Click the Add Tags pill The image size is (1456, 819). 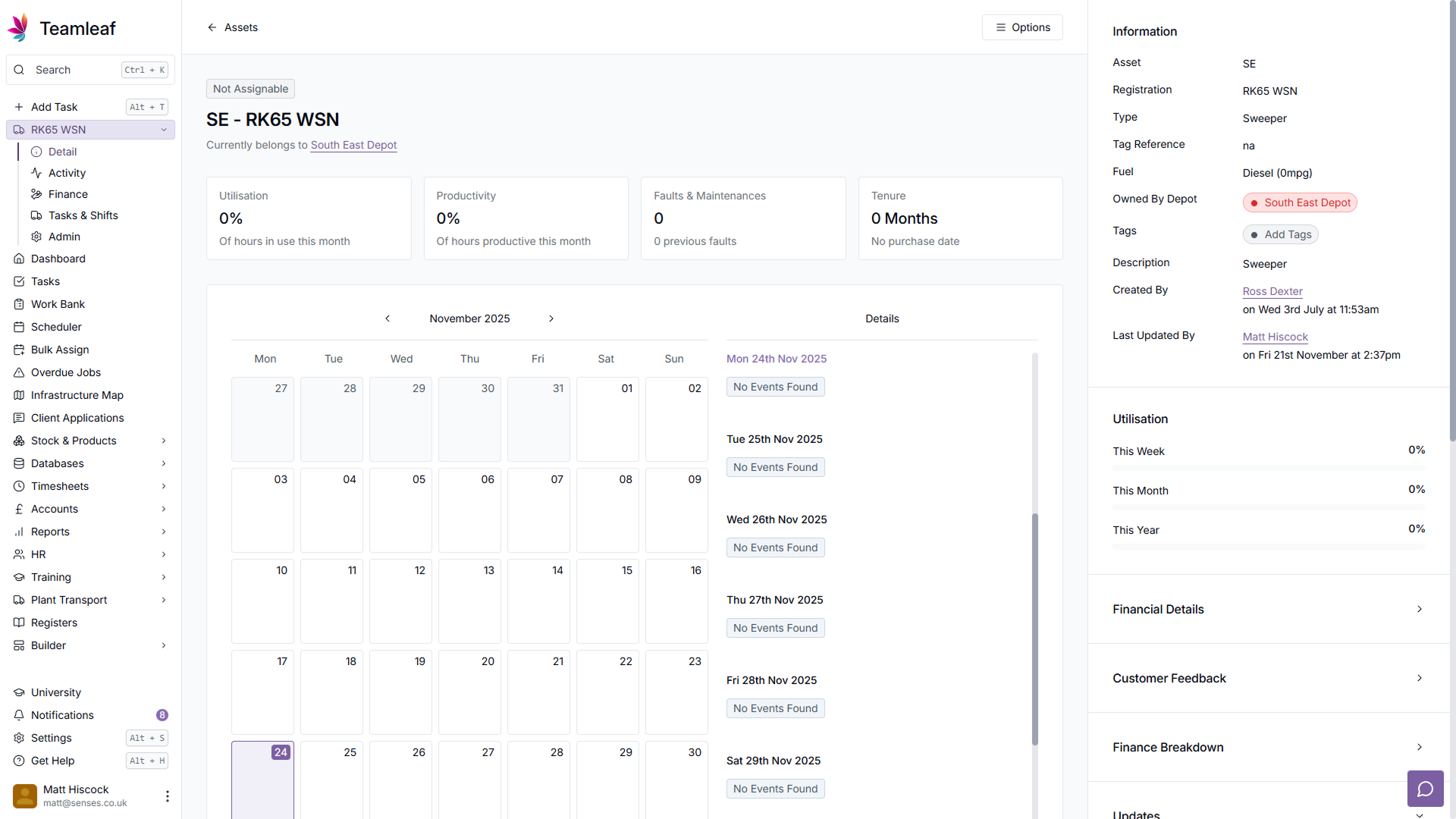[x=1280, y=234]
